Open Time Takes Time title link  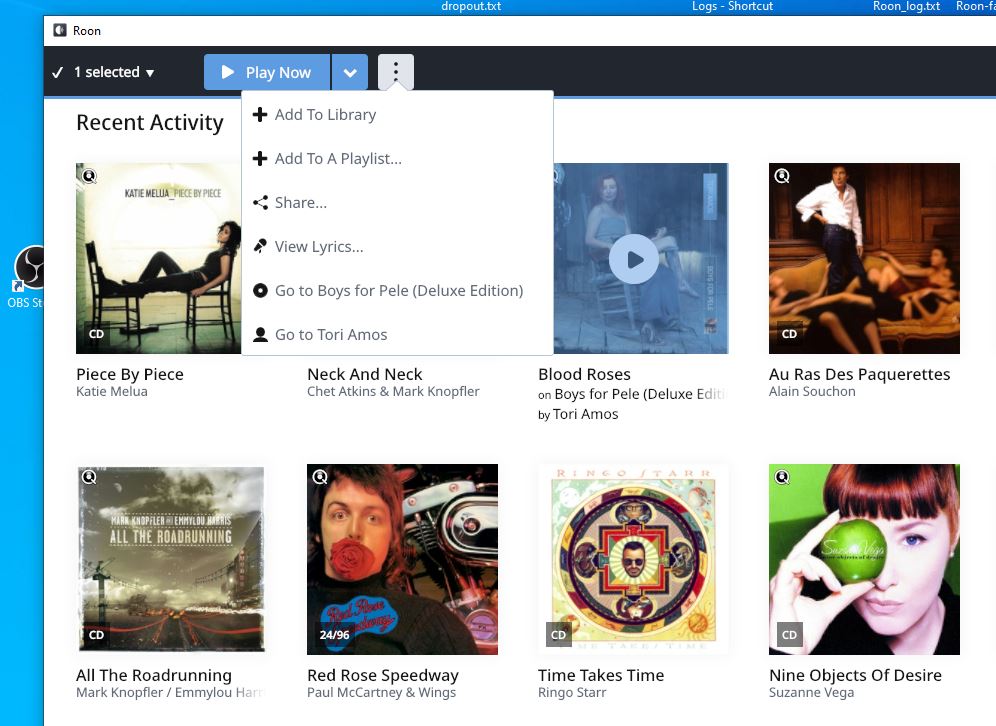(x=601, y=675)
